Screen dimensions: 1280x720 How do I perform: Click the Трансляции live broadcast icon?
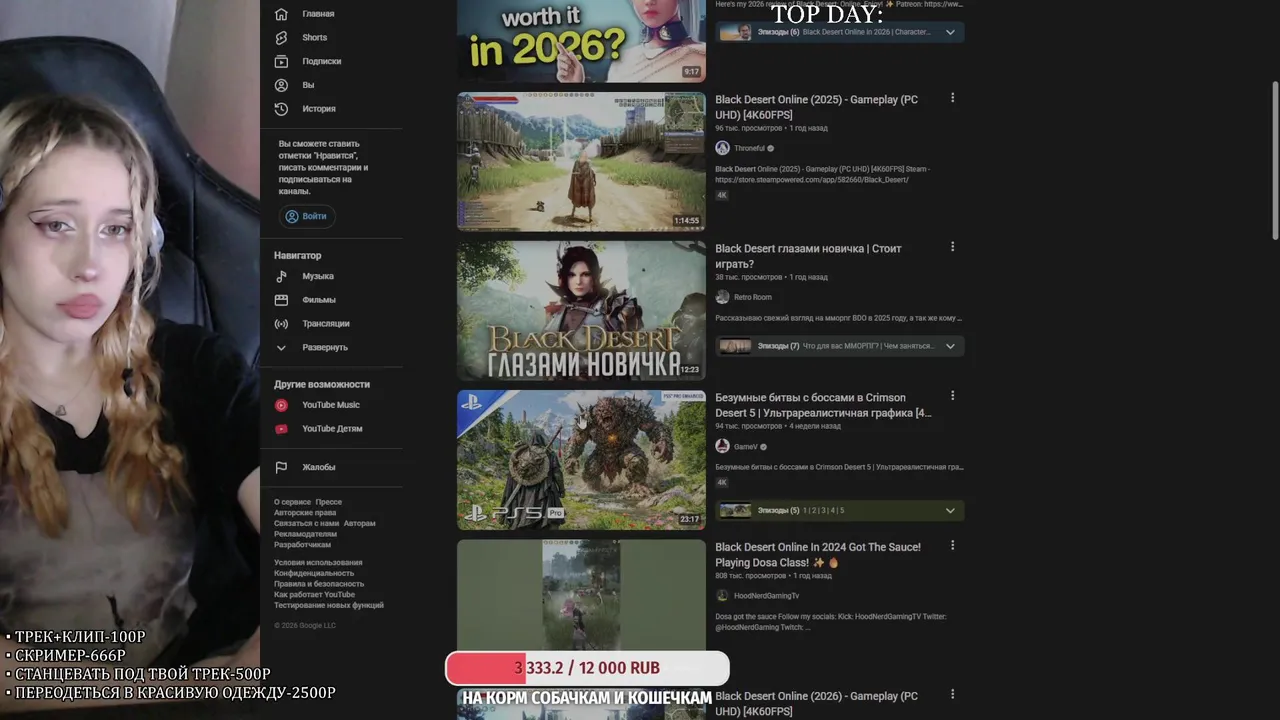(281, 324)
